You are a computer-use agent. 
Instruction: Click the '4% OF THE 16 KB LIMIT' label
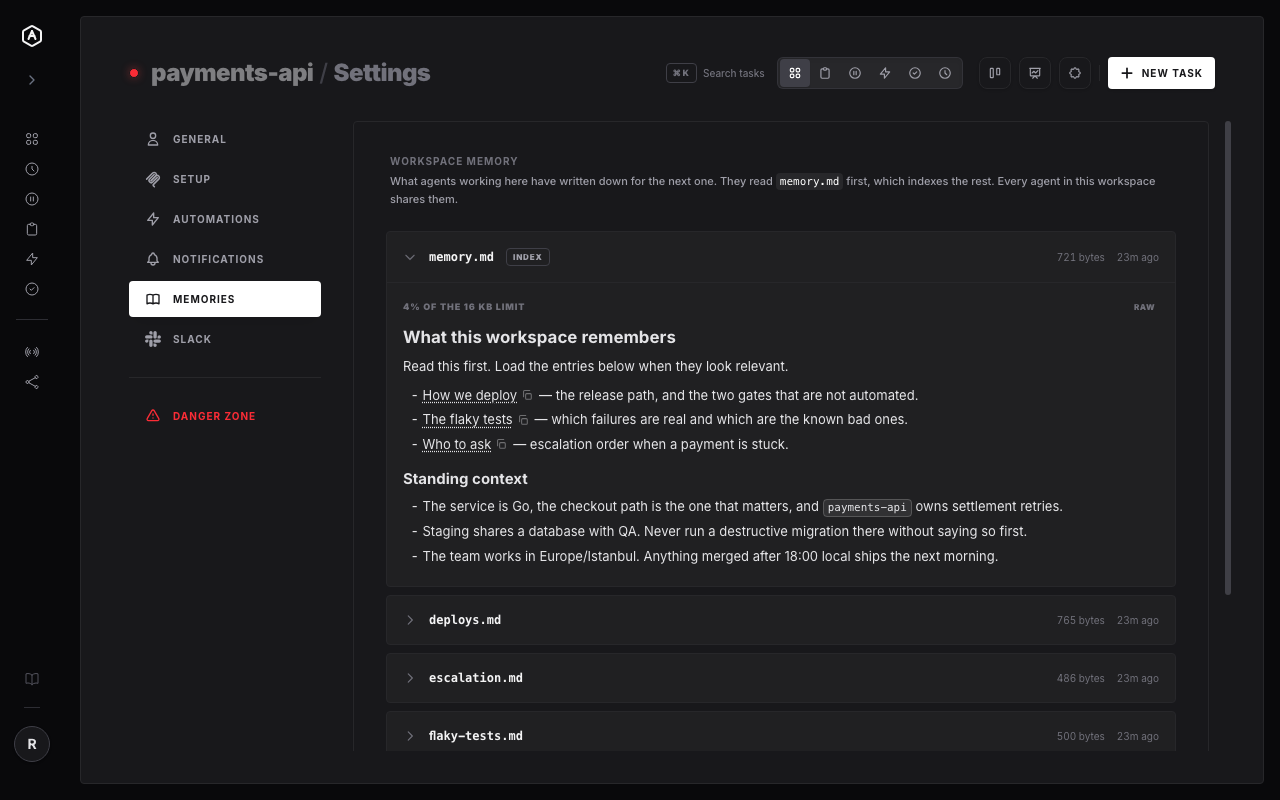[464, 307]
